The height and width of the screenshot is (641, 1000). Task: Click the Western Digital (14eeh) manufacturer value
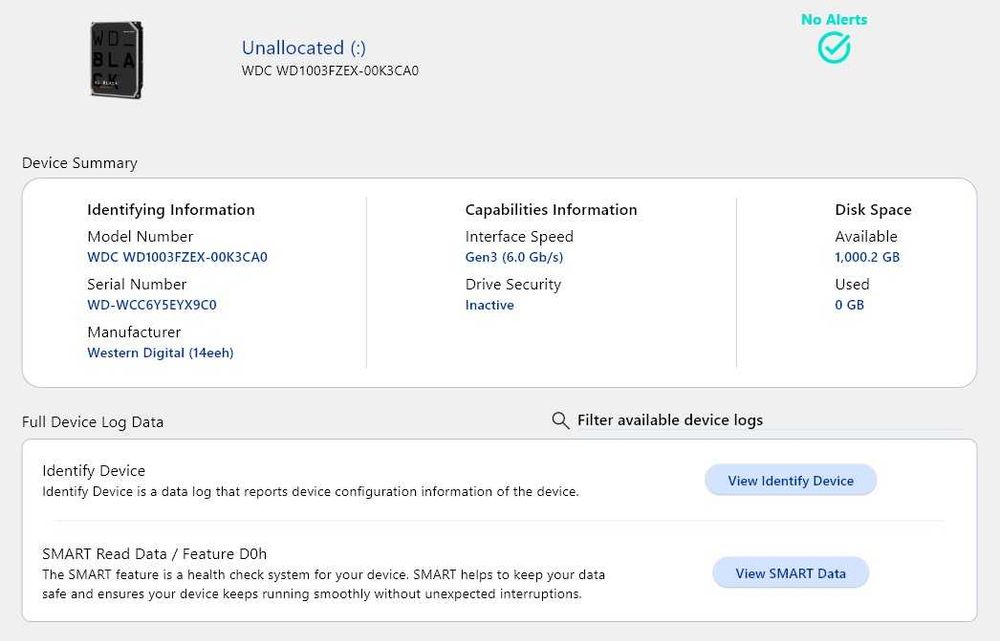pos(160,353)
